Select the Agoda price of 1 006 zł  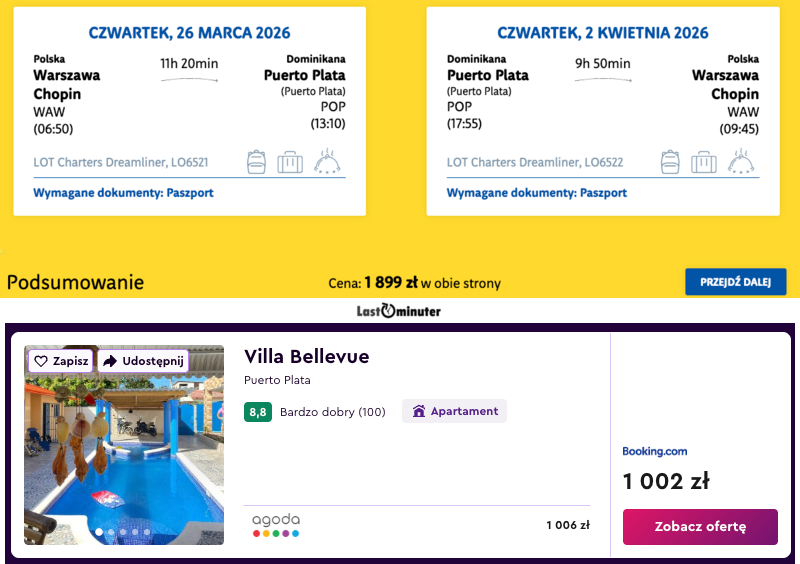(568, 525)
